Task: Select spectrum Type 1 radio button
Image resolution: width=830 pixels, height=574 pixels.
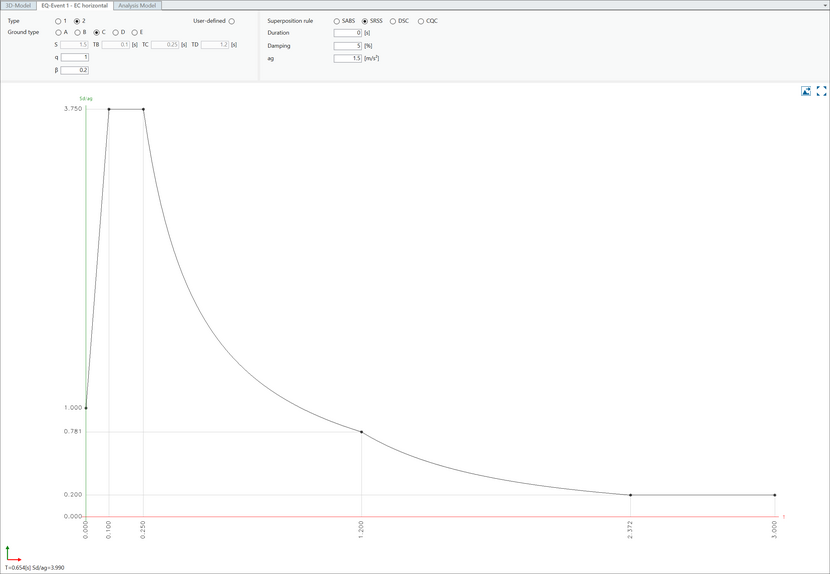Action: pos(58,21)
